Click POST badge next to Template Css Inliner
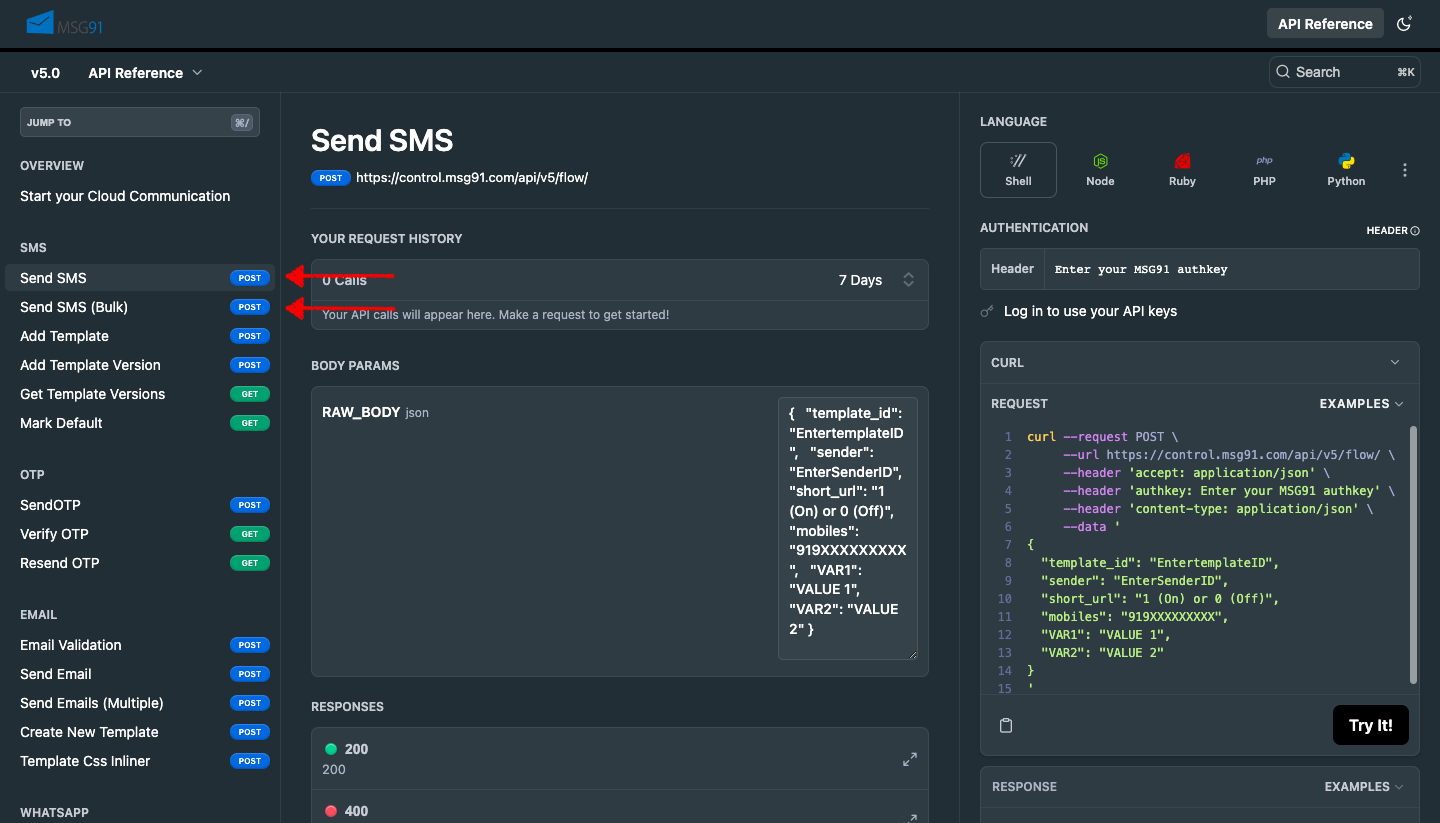 click(x=250, y=761)
